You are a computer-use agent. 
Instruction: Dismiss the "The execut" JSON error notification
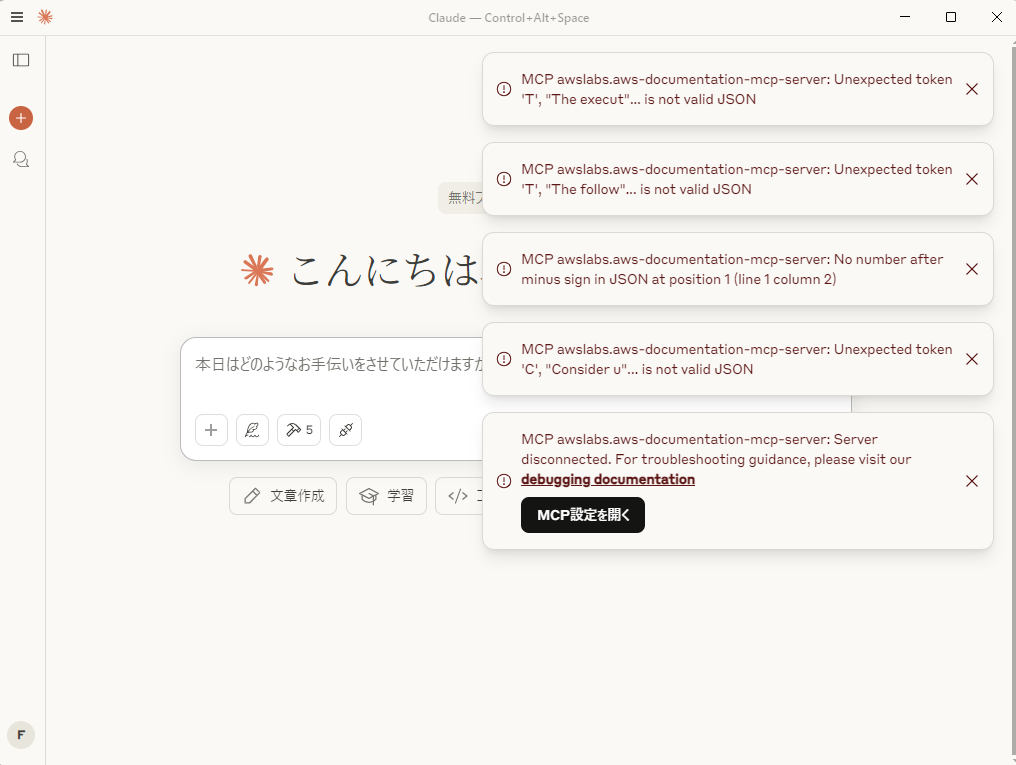pos(972,89)
